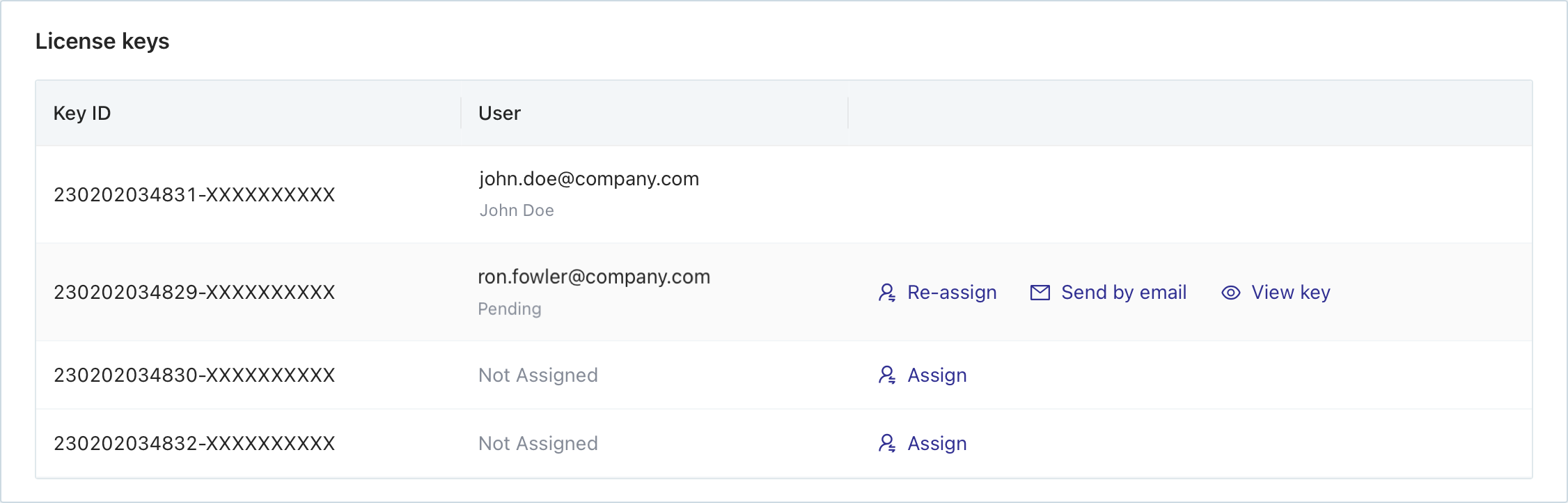Click the Key ID column header

point(82,114)
